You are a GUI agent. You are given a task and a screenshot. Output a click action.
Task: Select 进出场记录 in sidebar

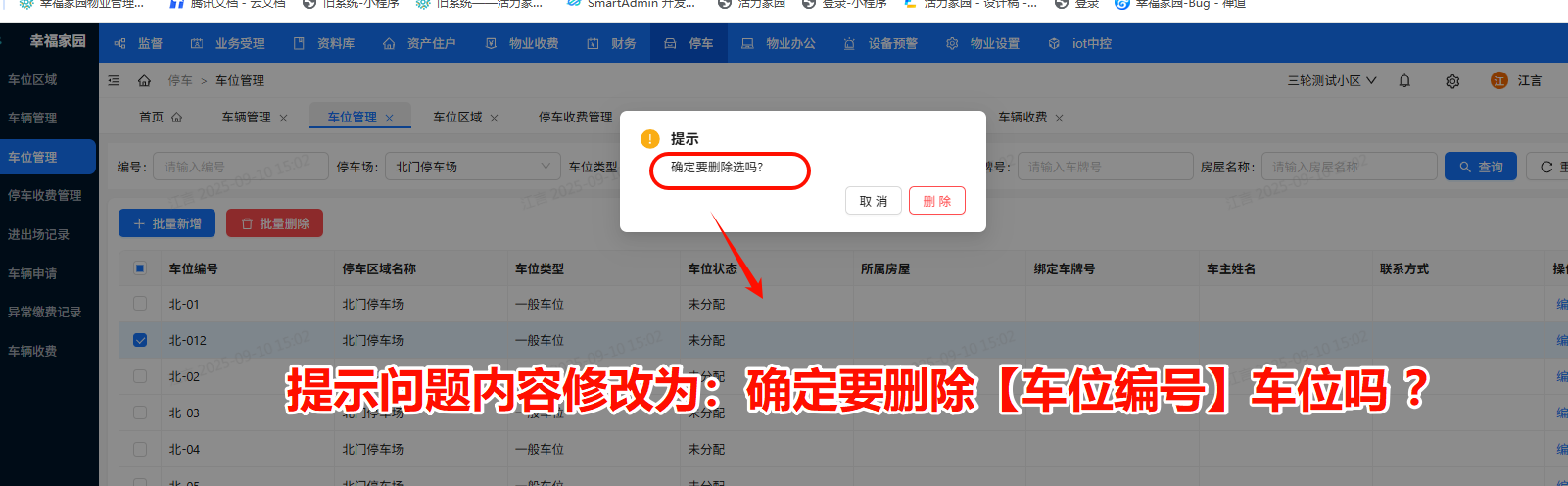(39, 234)
